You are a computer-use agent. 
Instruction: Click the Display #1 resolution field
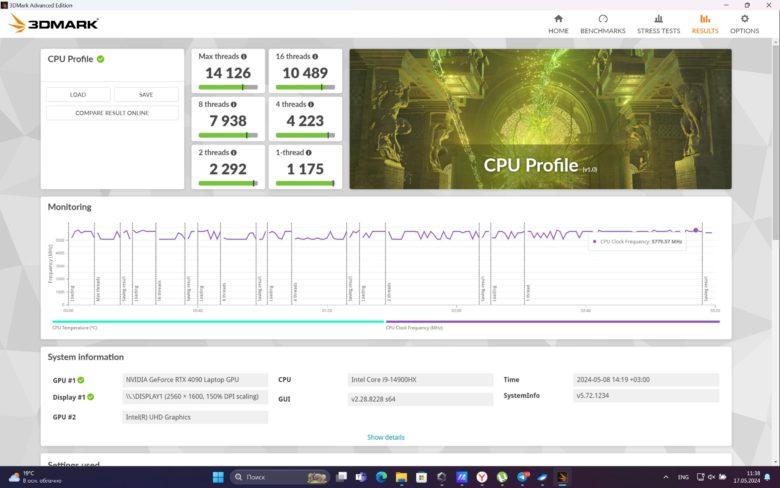click(195, 396)
